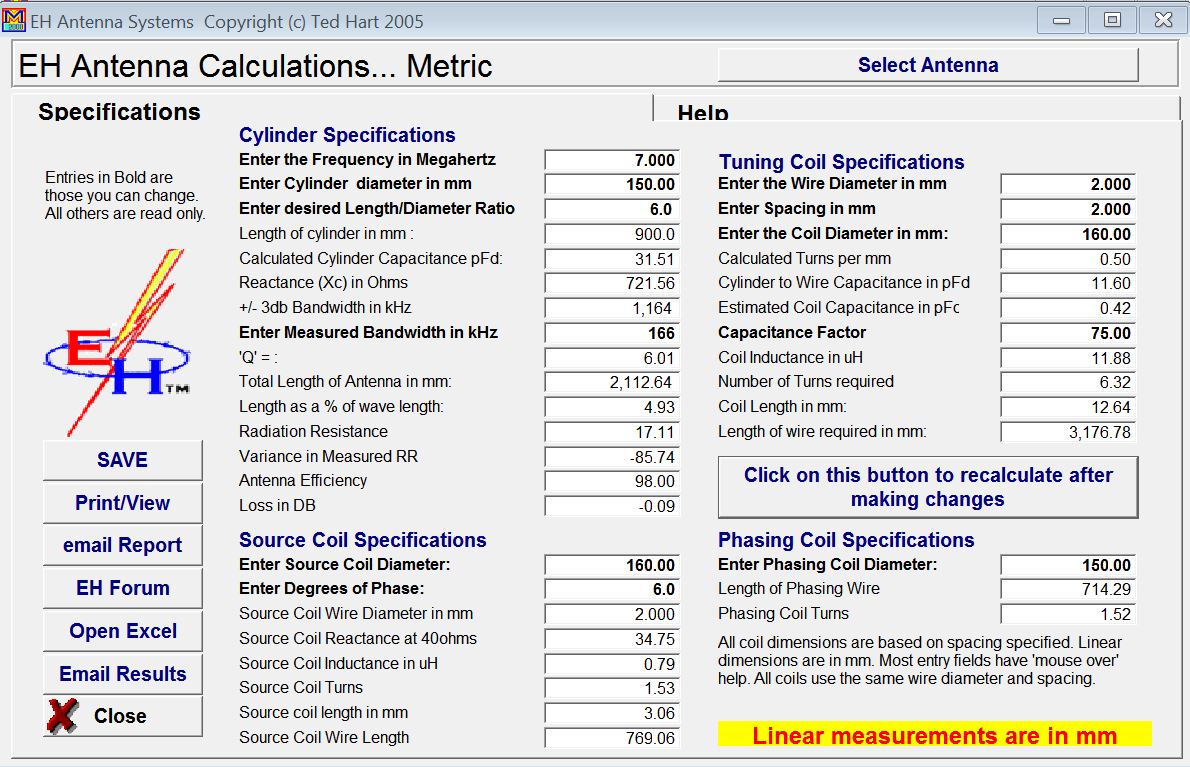Visit the EH Forum
This screenshot has height=767, width=1190.
click(122, 588)
